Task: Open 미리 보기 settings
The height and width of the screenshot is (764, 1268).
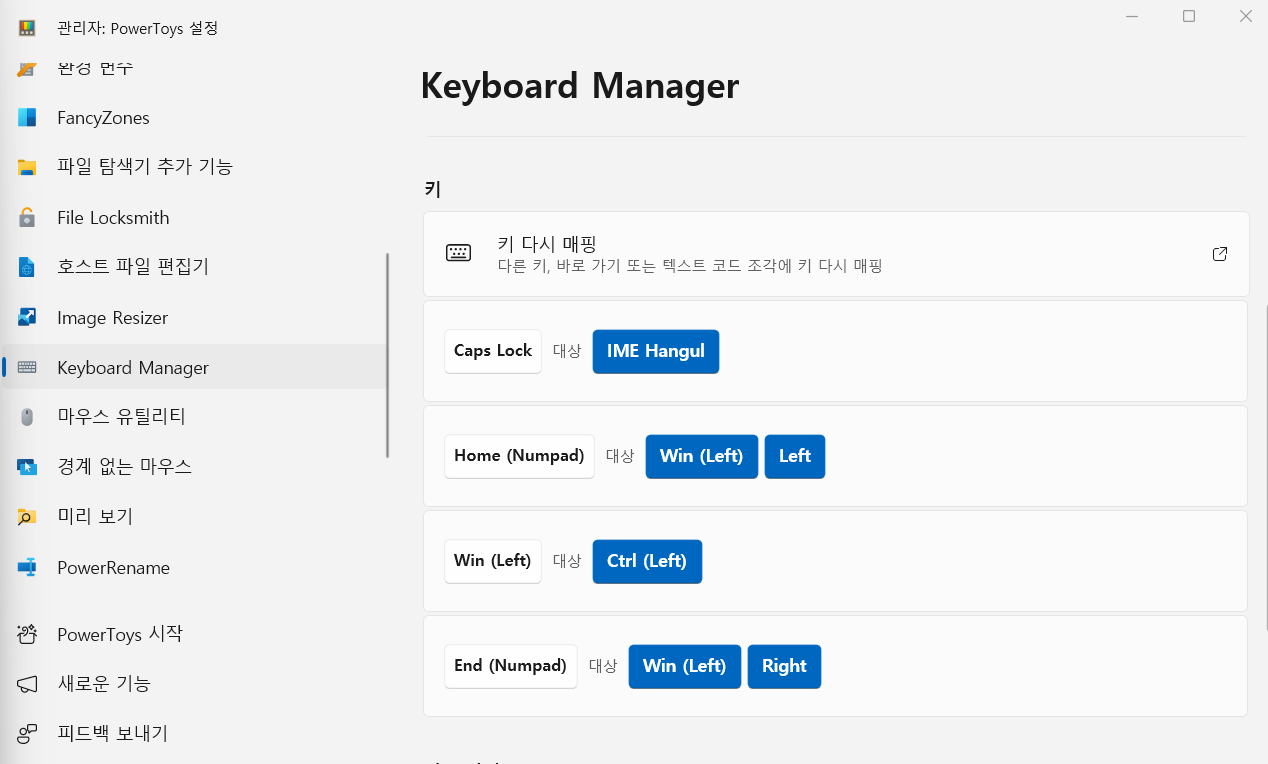Action: (x=195, y=517)
